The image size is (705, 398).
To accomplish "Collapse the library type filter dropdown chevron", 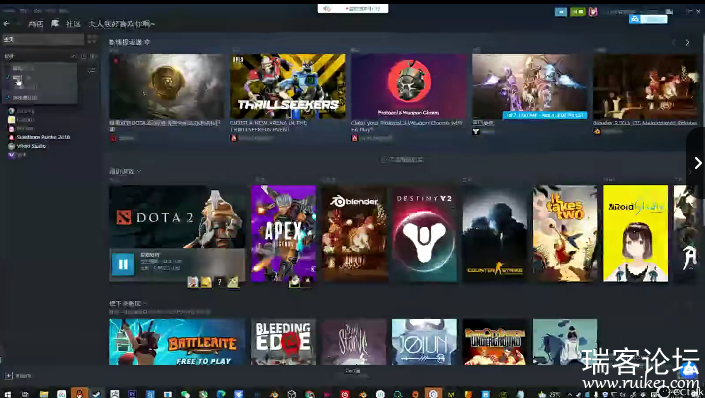I will click(74, 57).
